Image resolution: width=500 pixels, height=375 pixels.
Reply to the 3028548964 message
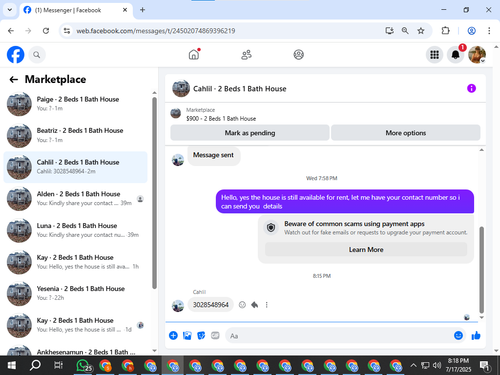[255, 305]
